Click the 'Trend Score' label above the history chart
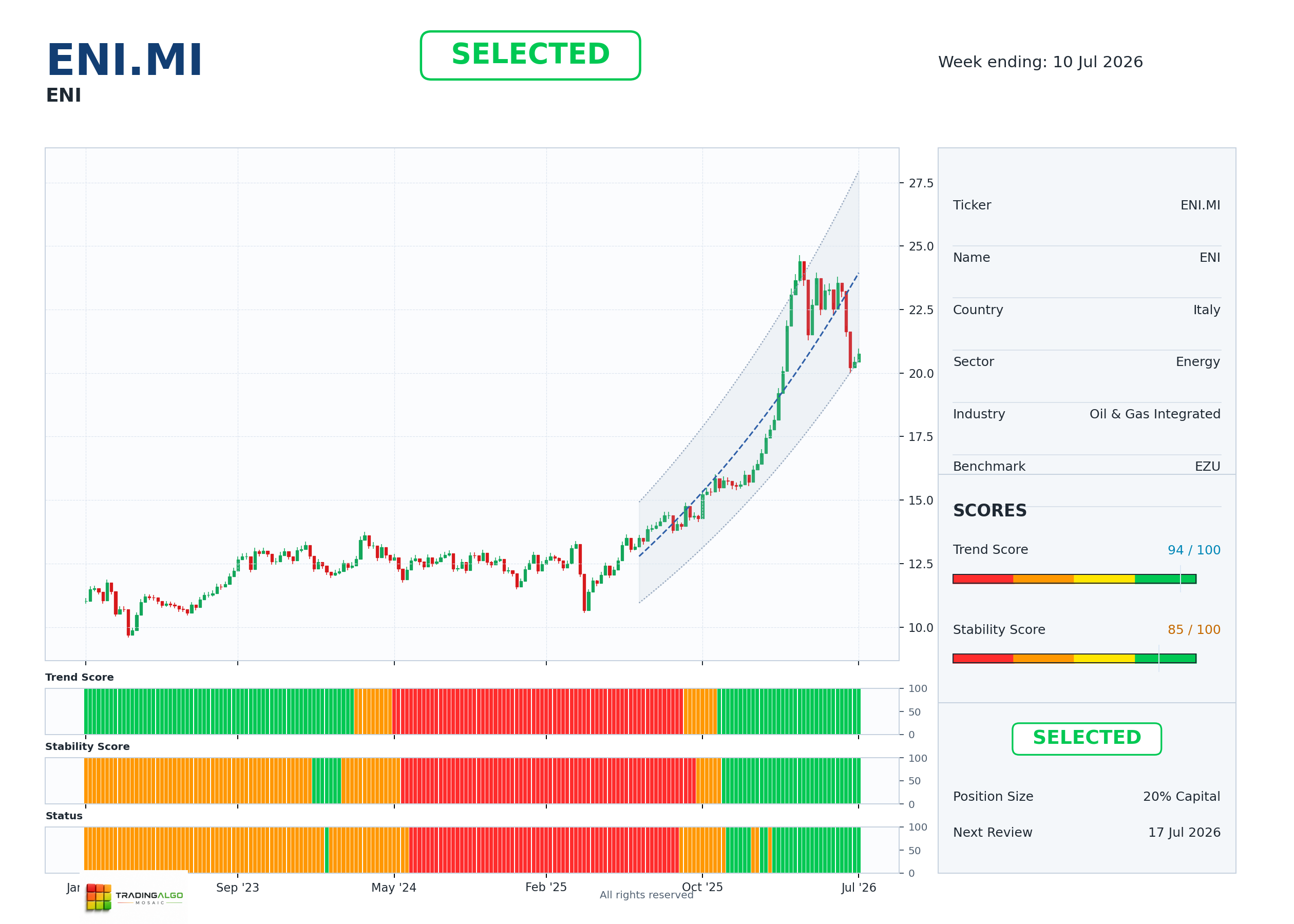The height and width of the screenshot is (924, 1294). 79,677
